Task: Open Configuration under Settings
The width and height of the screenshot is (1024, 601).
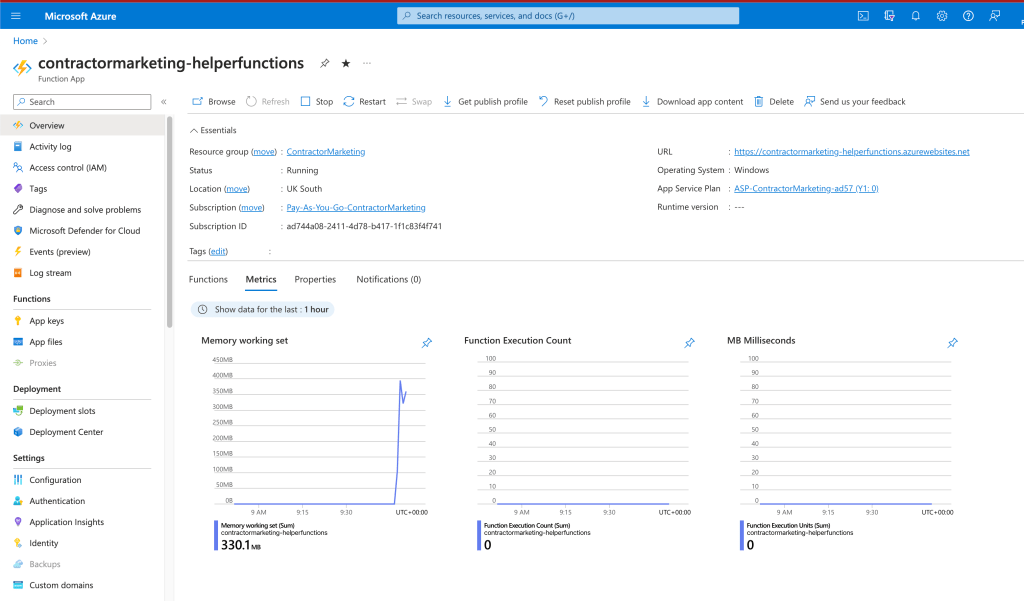Action: (82, 479)
